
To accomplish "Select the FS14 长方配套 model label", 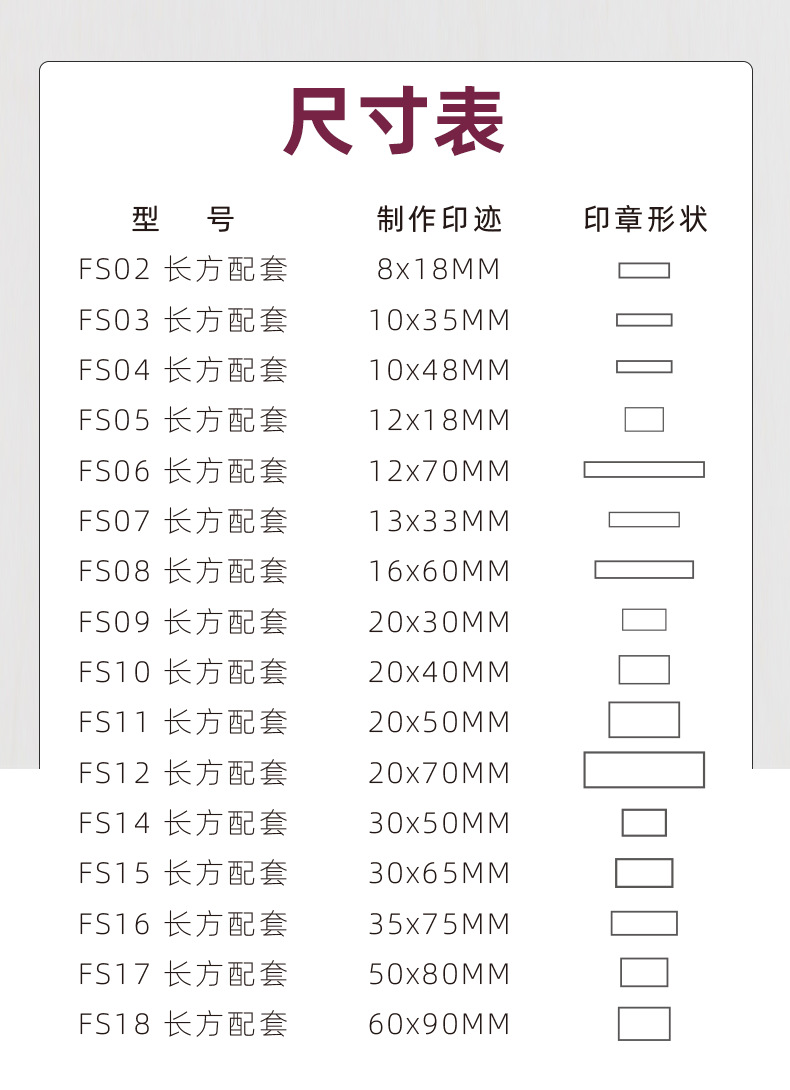I will pyautogui.click(x=183, y=824).
